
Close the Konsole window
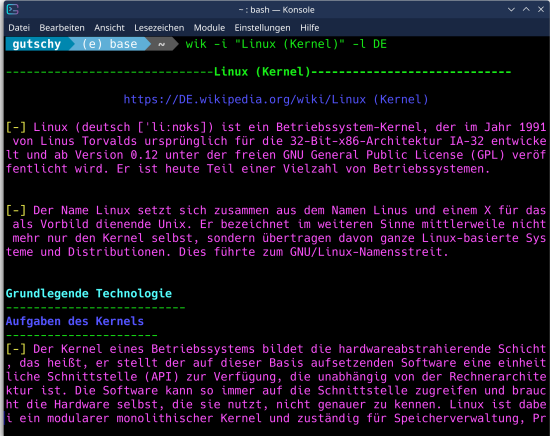click(541, 9)
